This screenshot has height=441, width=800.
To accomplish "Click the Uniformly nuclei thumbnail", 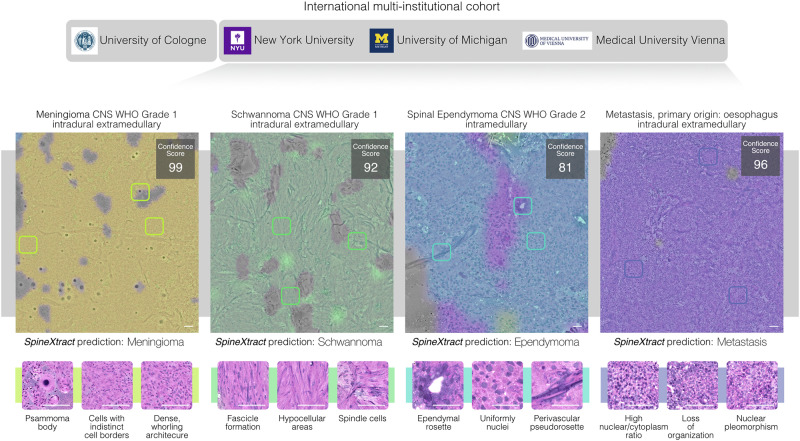I will point(497,385).
